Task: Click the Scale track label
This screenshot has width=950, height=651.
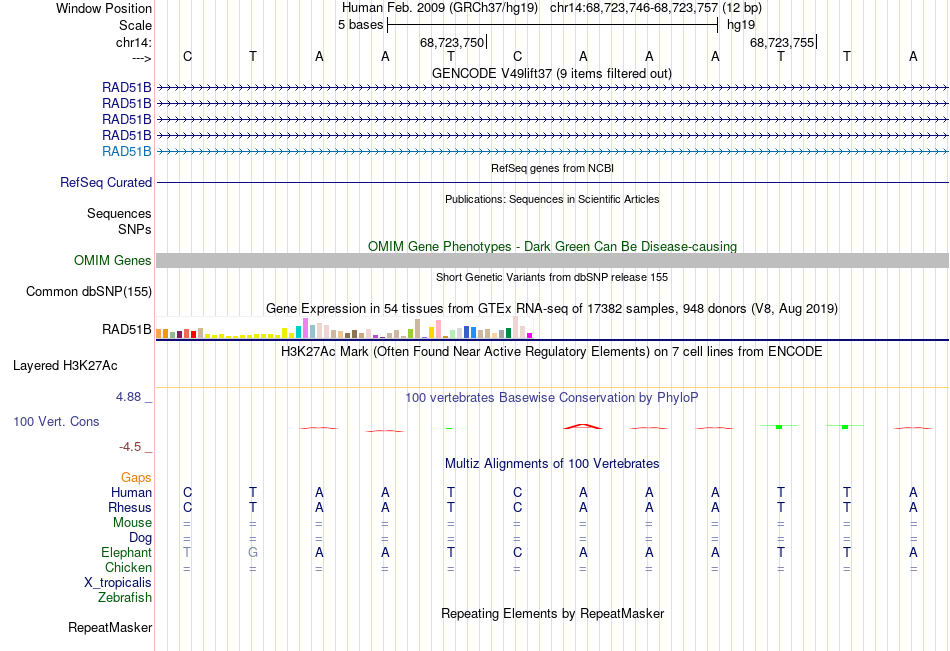Action: point(135,25)
